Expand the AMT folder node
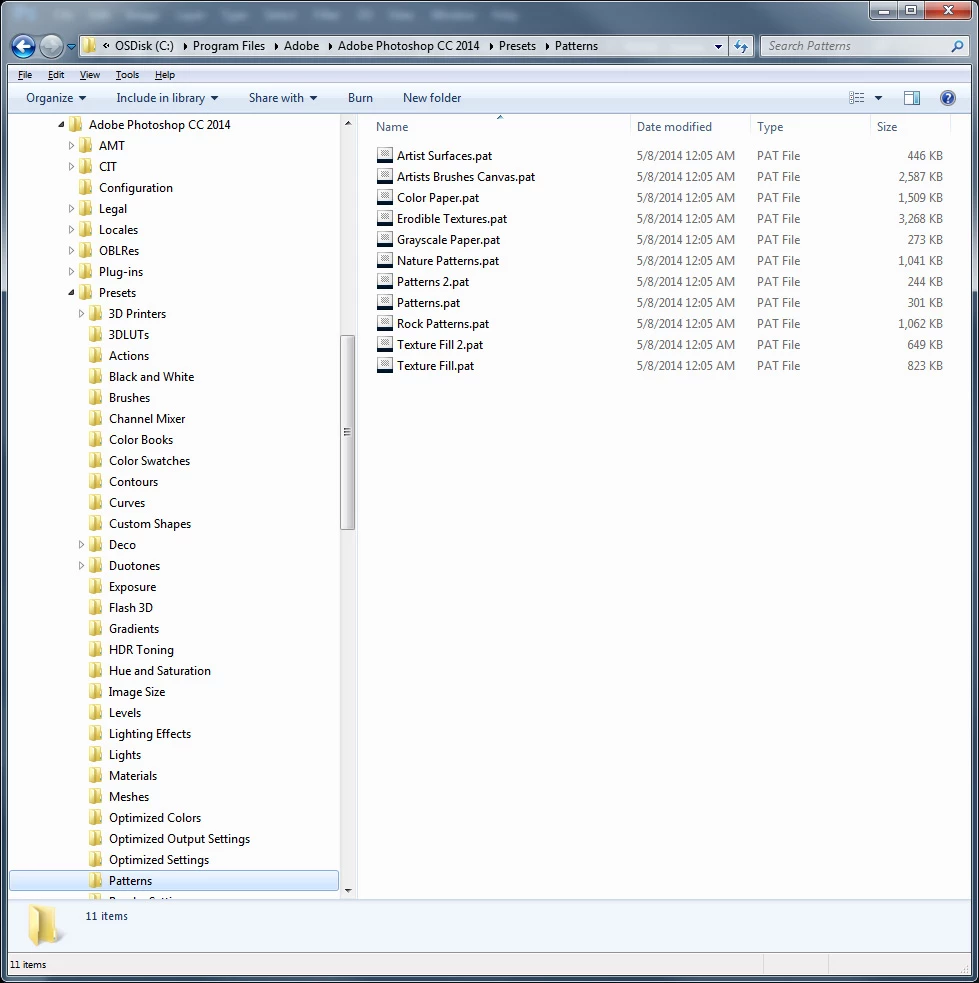Screen dimensions: 979x983 click(71, 145)
